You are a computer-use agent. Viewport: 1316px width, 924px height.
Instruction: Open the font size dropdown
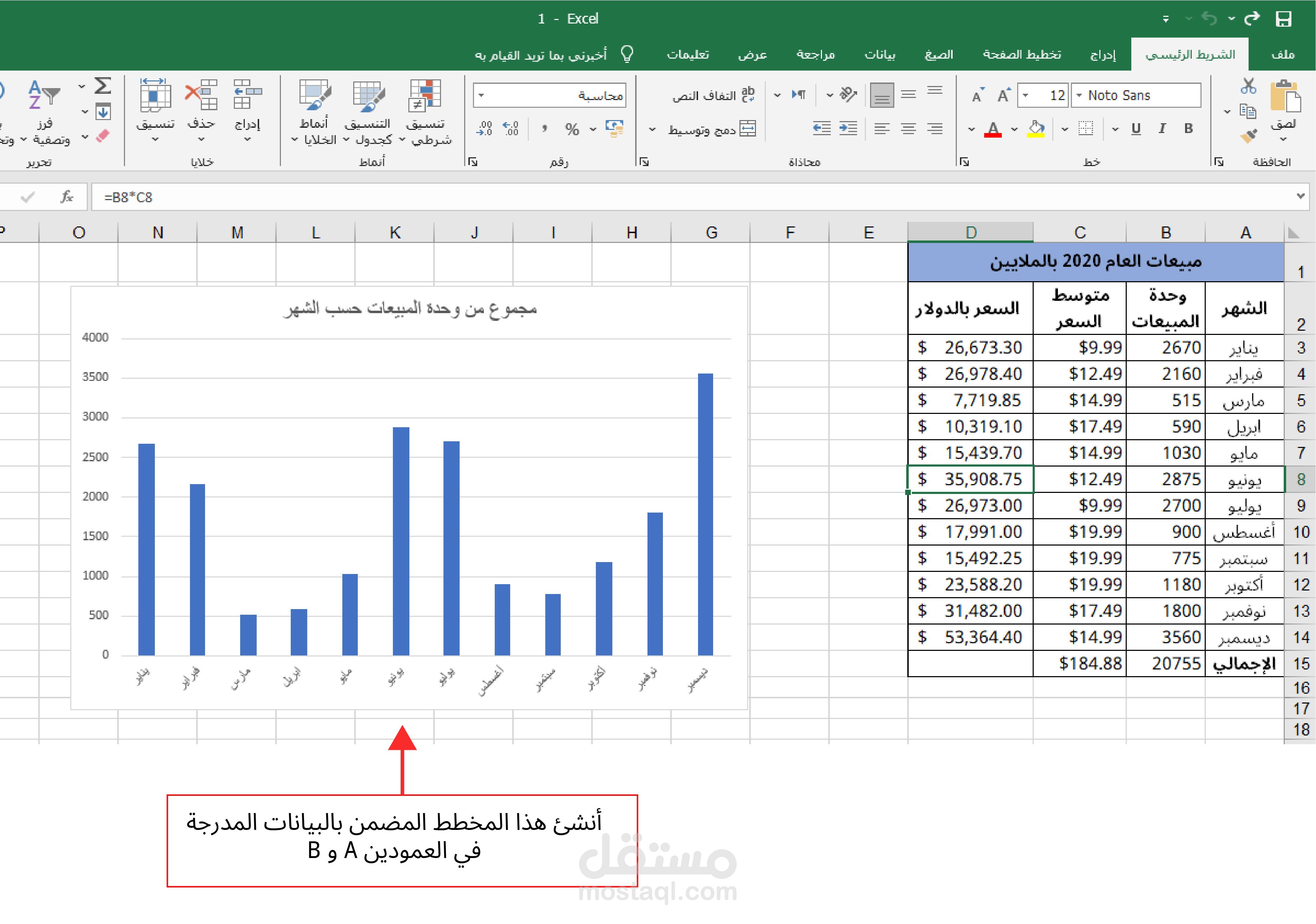pyautogui.click(x=1025, y=95)
